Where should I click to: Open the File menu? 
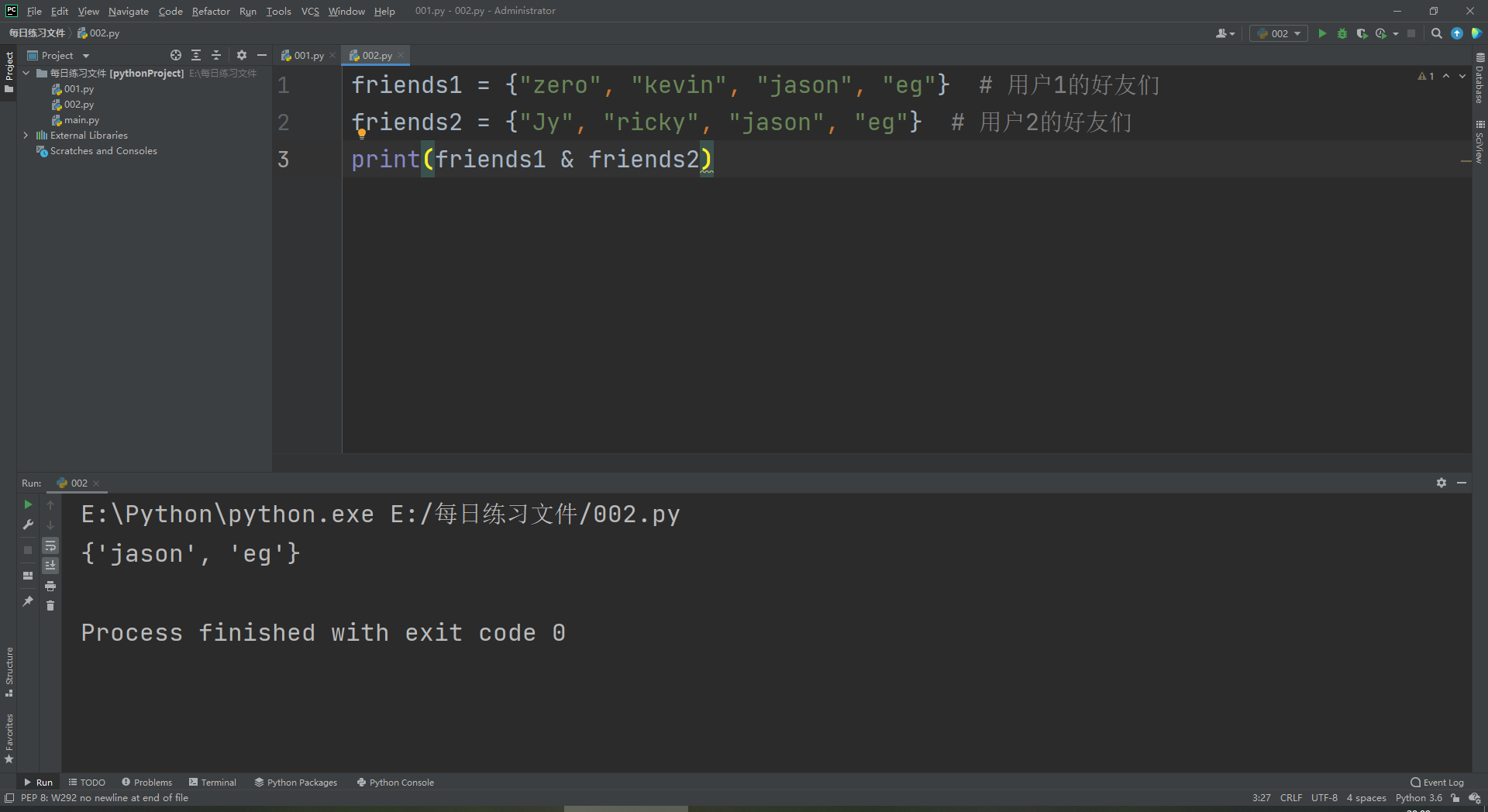click(34, 11)
